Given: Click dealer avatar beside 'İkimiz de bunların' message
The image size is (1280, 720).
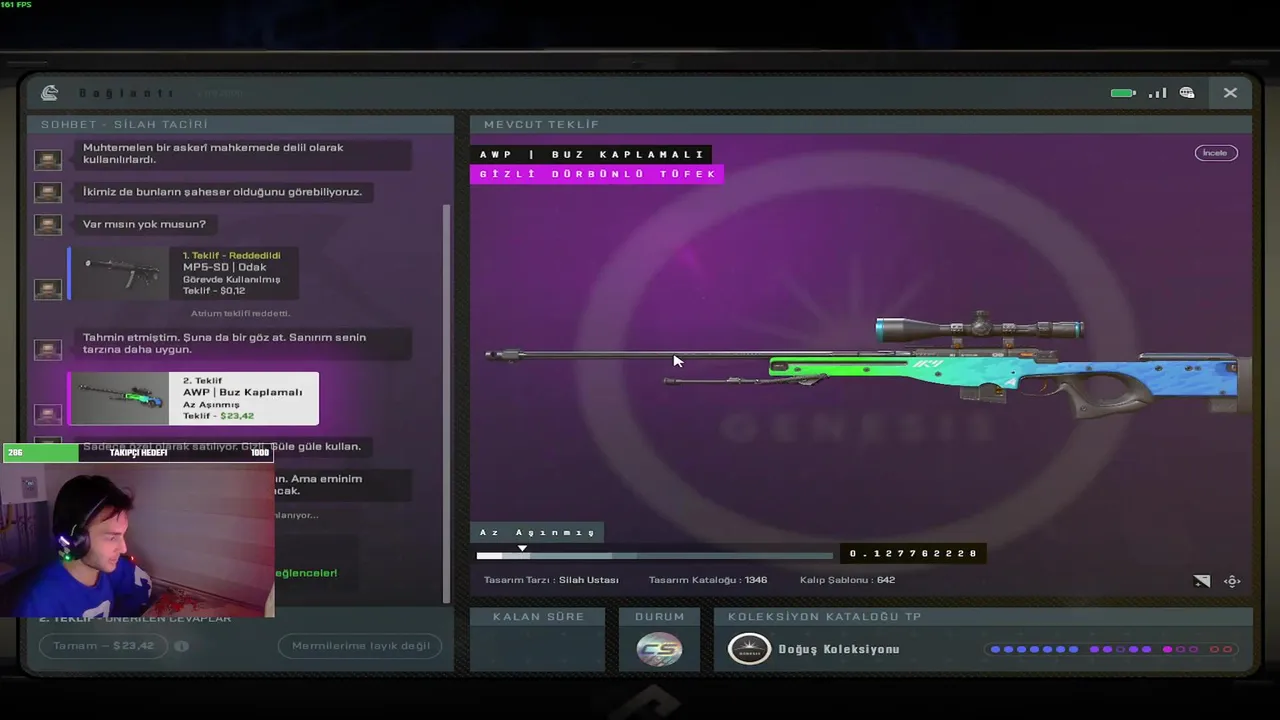Looking at the screenshot, I should point(47,192).
